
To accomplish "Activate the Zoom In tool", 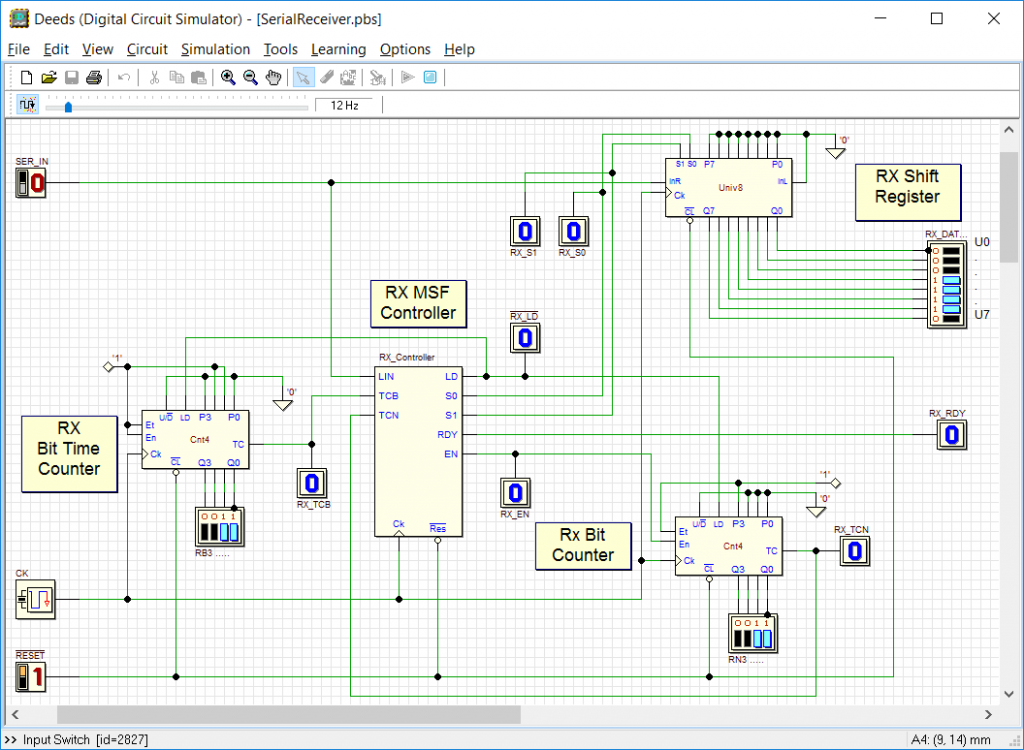I will (228, 77).
